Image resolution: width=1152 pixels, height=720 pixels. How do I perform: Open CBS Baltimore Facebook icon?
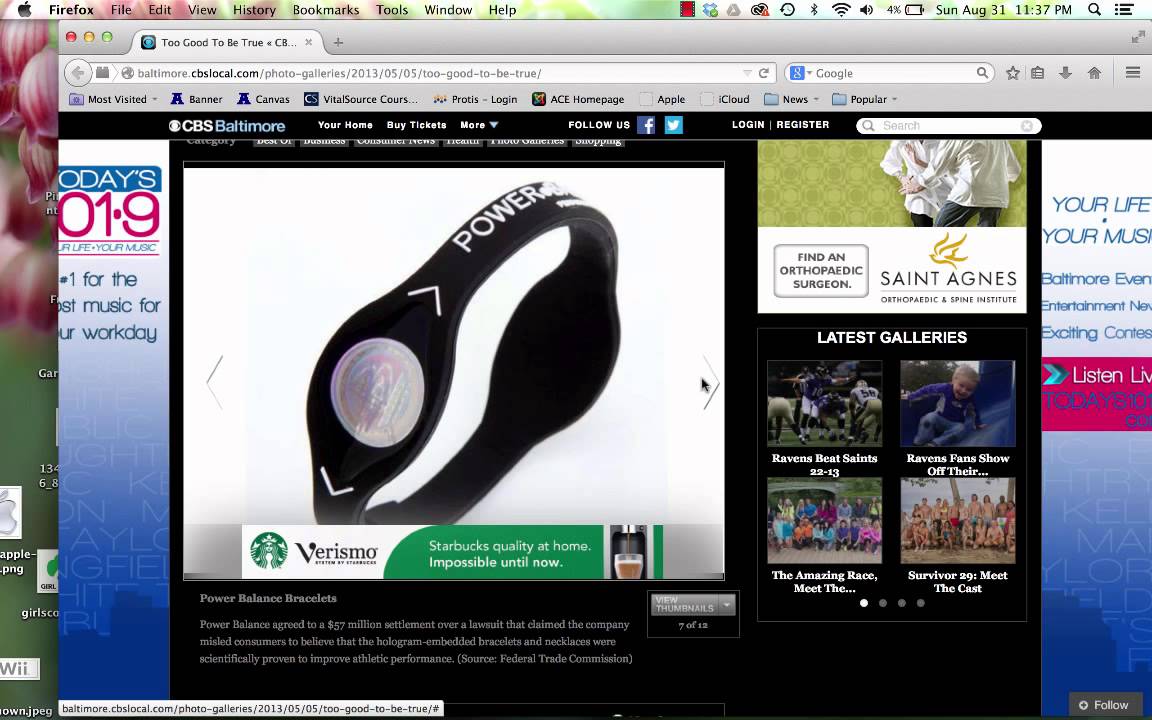pyautogui.click(x=646, y=125)
